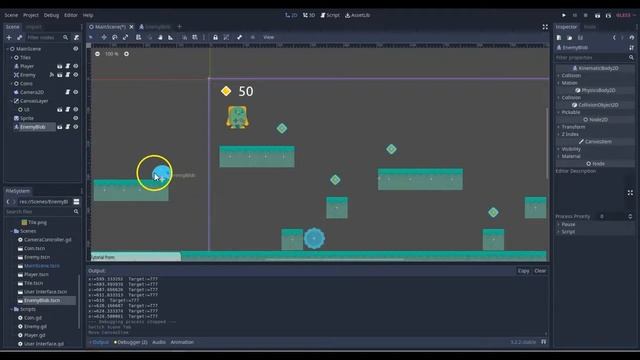The image size is (640, 360).
Task: Click the Enemy node signal icon
Action: coord(52,75)
